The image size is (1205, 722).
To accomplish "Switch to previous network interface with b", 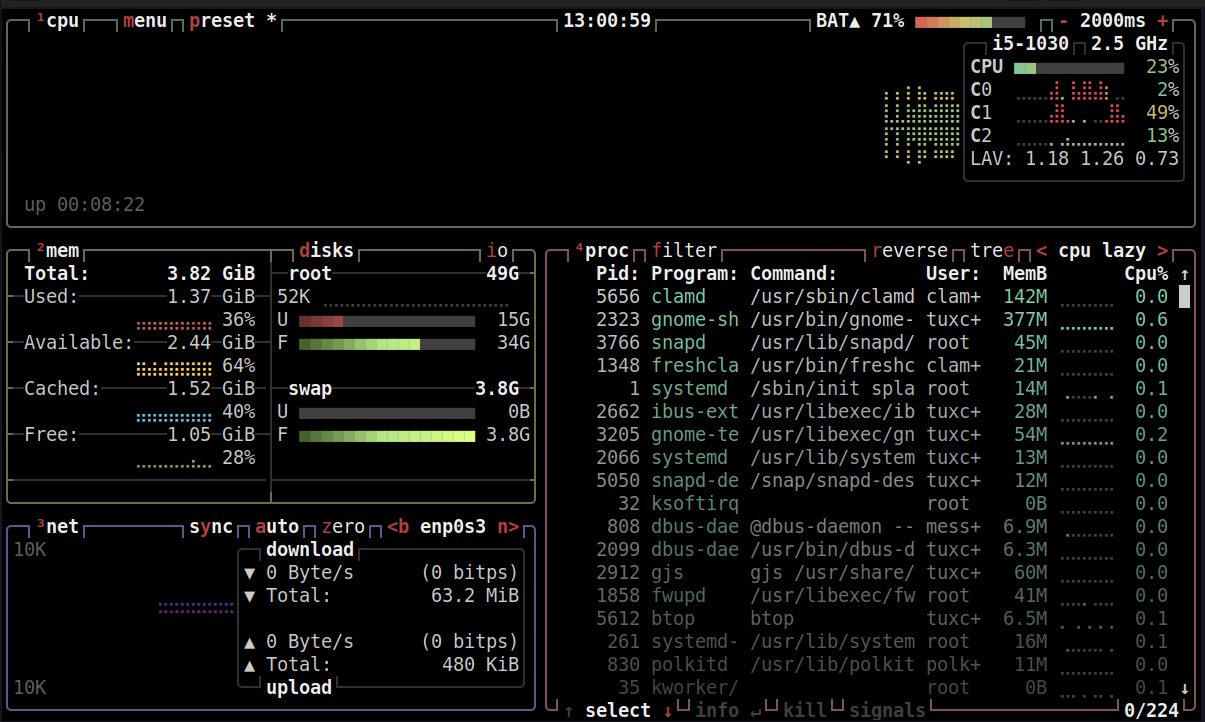I will pos(398,527).
